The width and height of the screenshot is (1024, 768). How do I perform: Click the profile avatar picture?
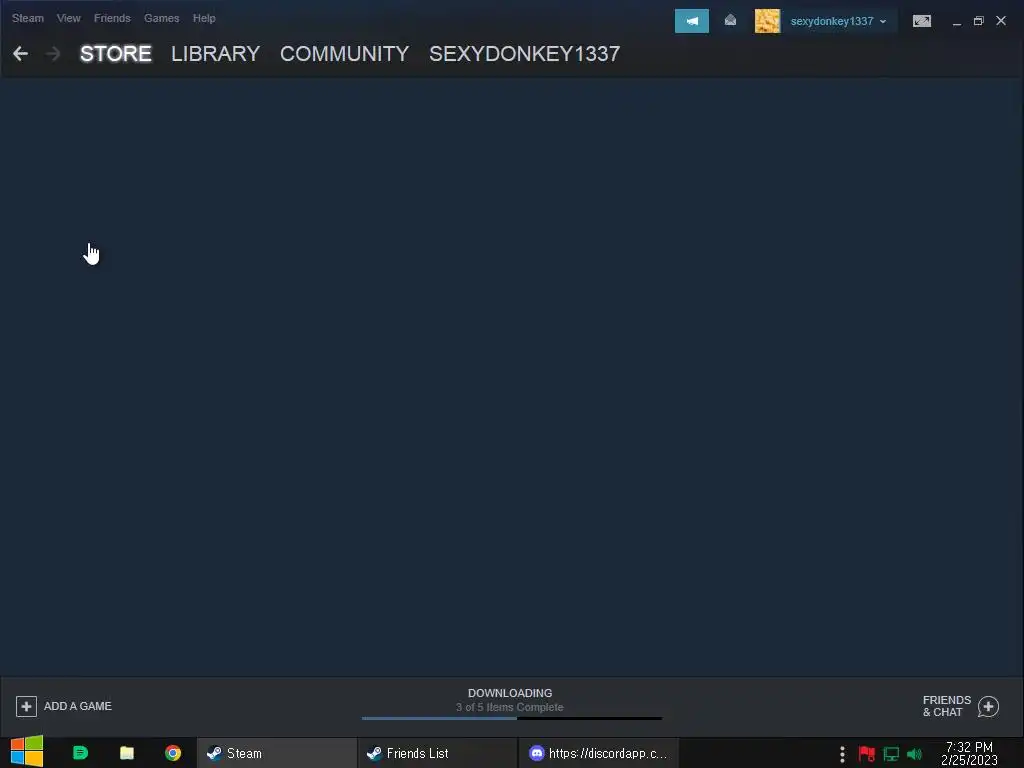[x=767, y=21]
